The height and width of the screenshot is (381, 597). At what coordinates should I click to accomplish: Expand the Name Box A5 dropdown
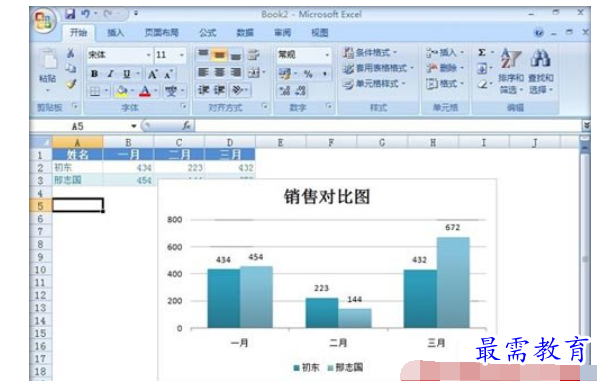point(134,126)
